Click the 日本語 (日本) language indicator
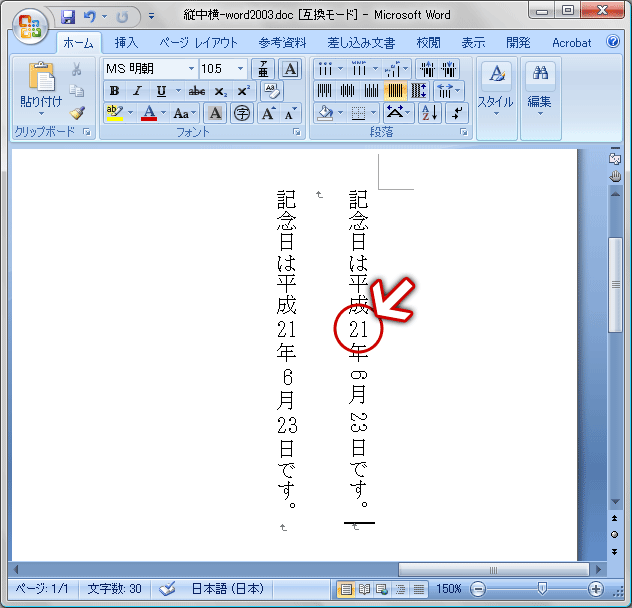Image resolution: width=632 pixels, height=608 pixels. [x=227, y=589]
